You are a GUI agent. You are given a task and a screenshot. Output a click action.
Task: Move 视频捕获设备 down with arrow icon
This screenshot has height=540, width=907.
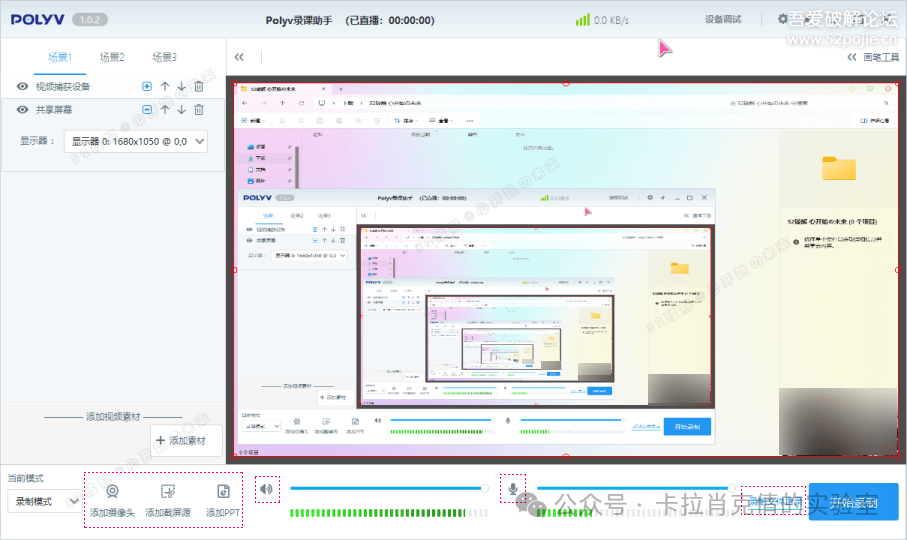pyautogui.click(x=181, y=87)
